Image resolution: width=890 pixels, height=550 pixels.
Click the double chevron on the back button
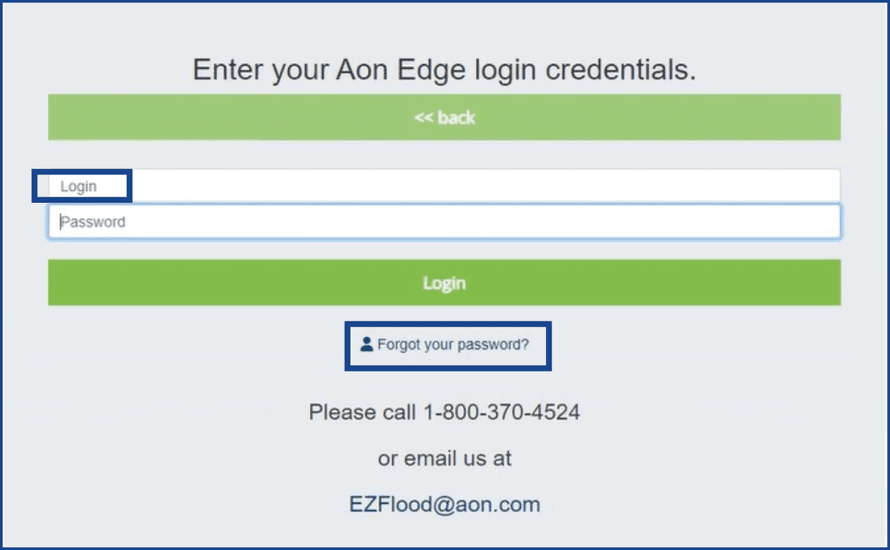[x=423, y=118]
